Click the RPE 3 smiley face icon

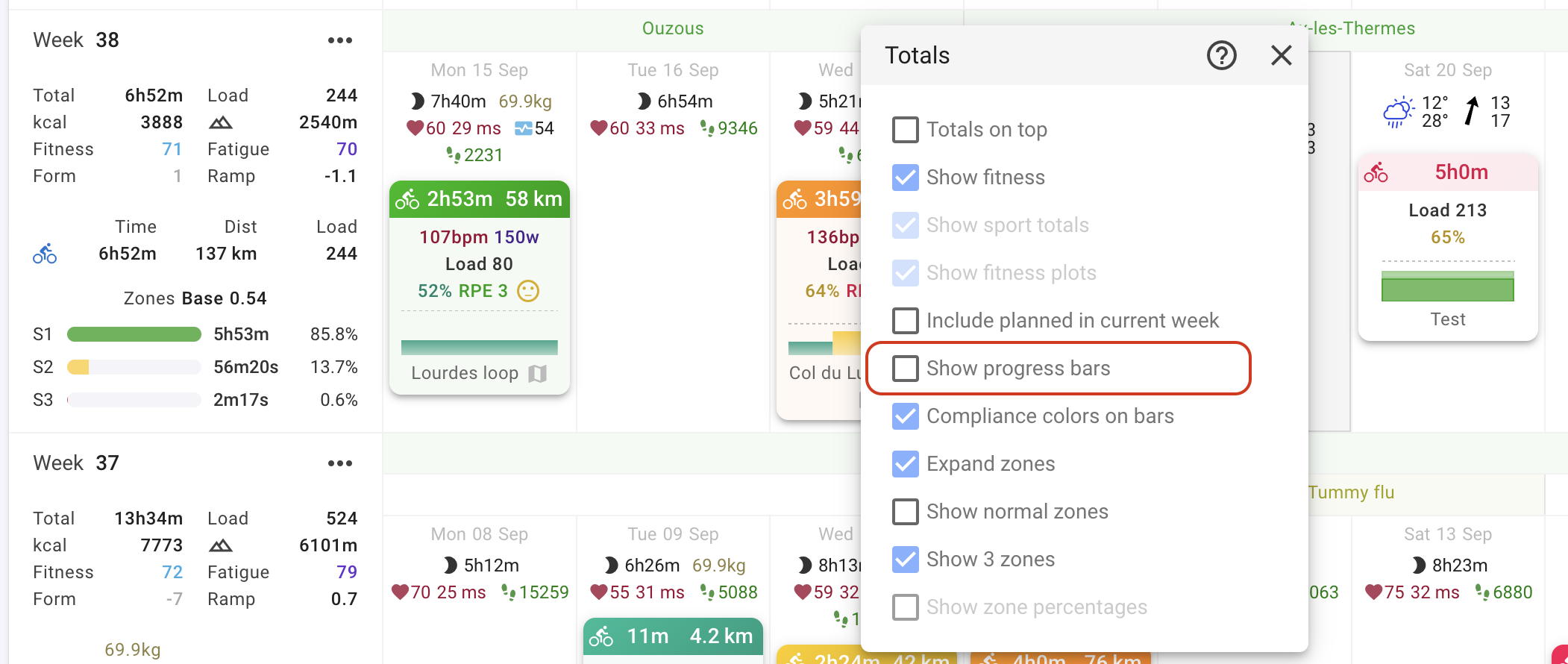point(528,291)
